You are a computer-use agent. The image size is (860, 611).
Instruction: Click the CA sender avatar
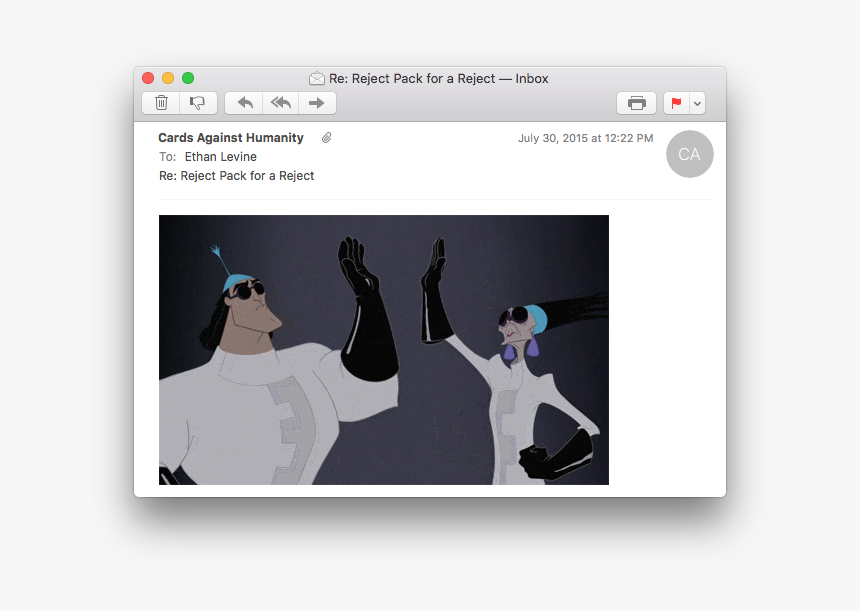(689, 154)
